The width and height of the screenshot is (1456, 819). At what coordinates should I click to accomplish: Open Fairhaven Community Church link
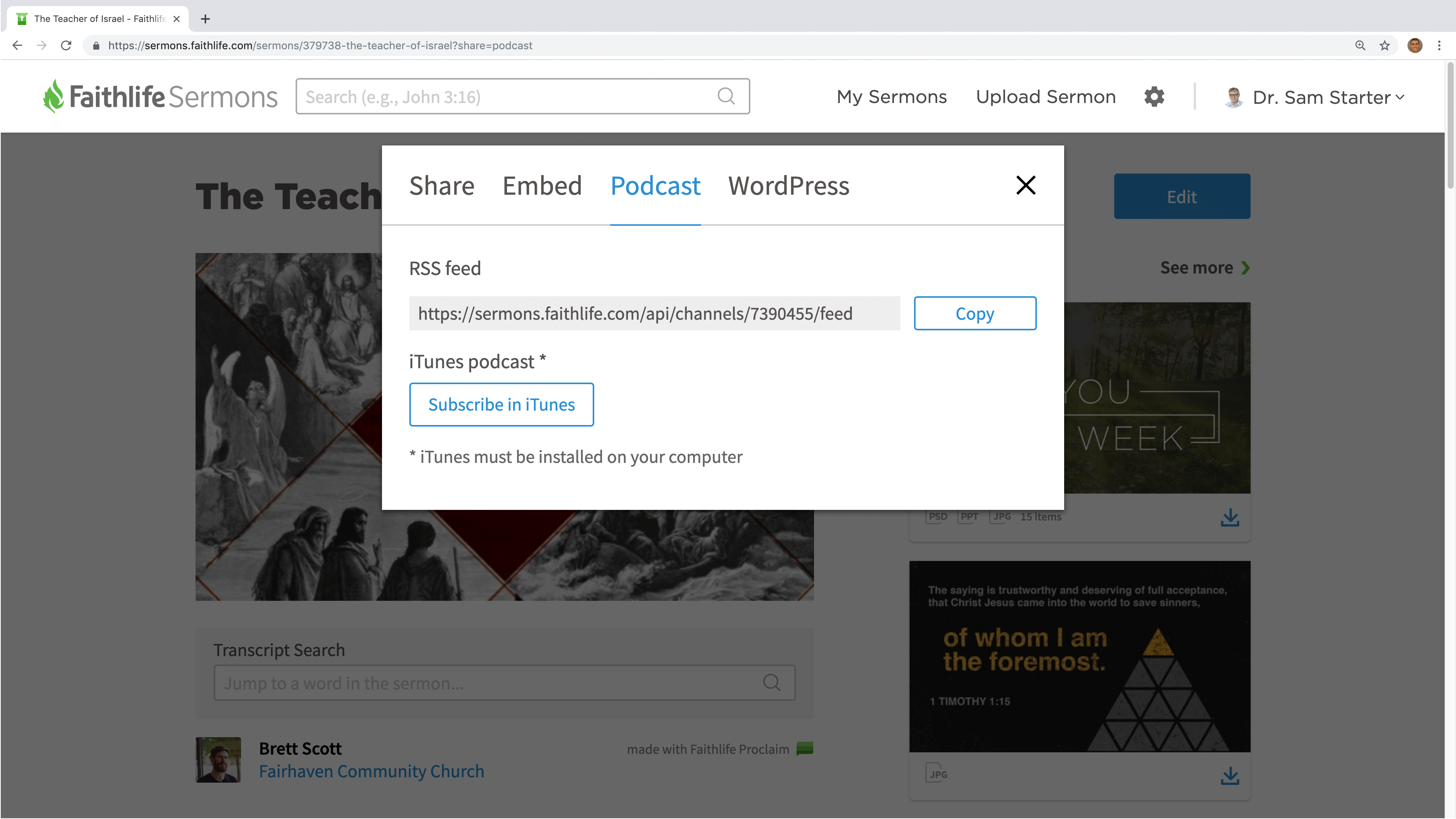(371, 772)
